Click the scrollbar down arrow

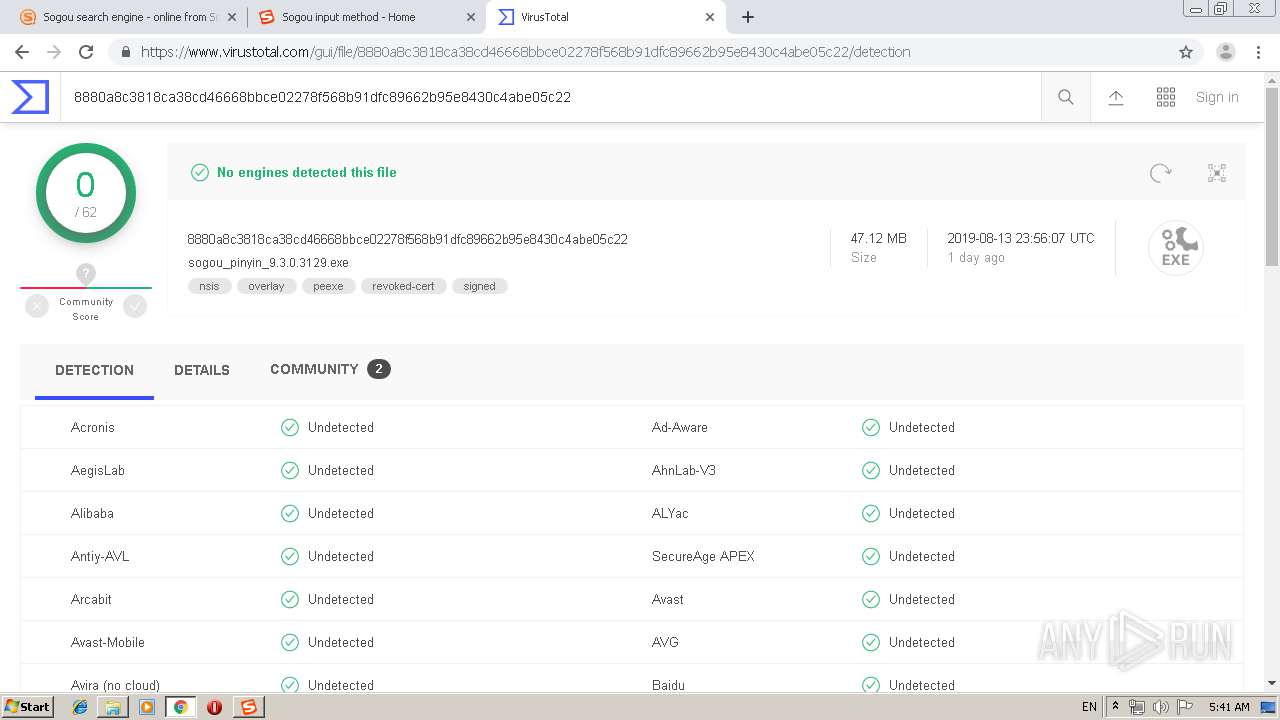tap(1272, 683)
